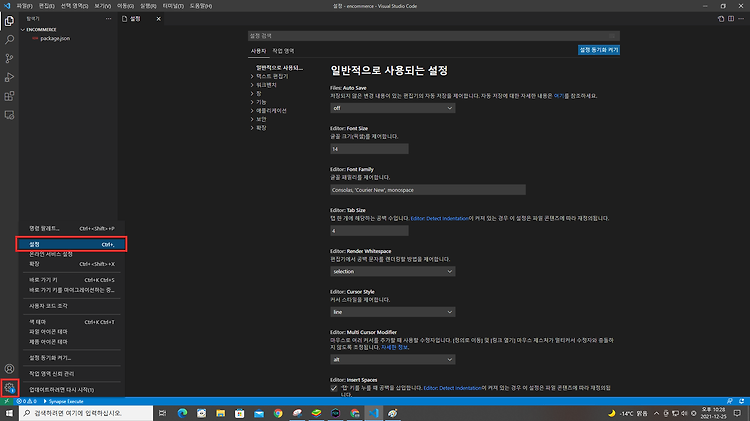The width and height of the screenshot is (750, 421).
Task: Click errors and warnings count in status bar
Action: click(27, 401)
